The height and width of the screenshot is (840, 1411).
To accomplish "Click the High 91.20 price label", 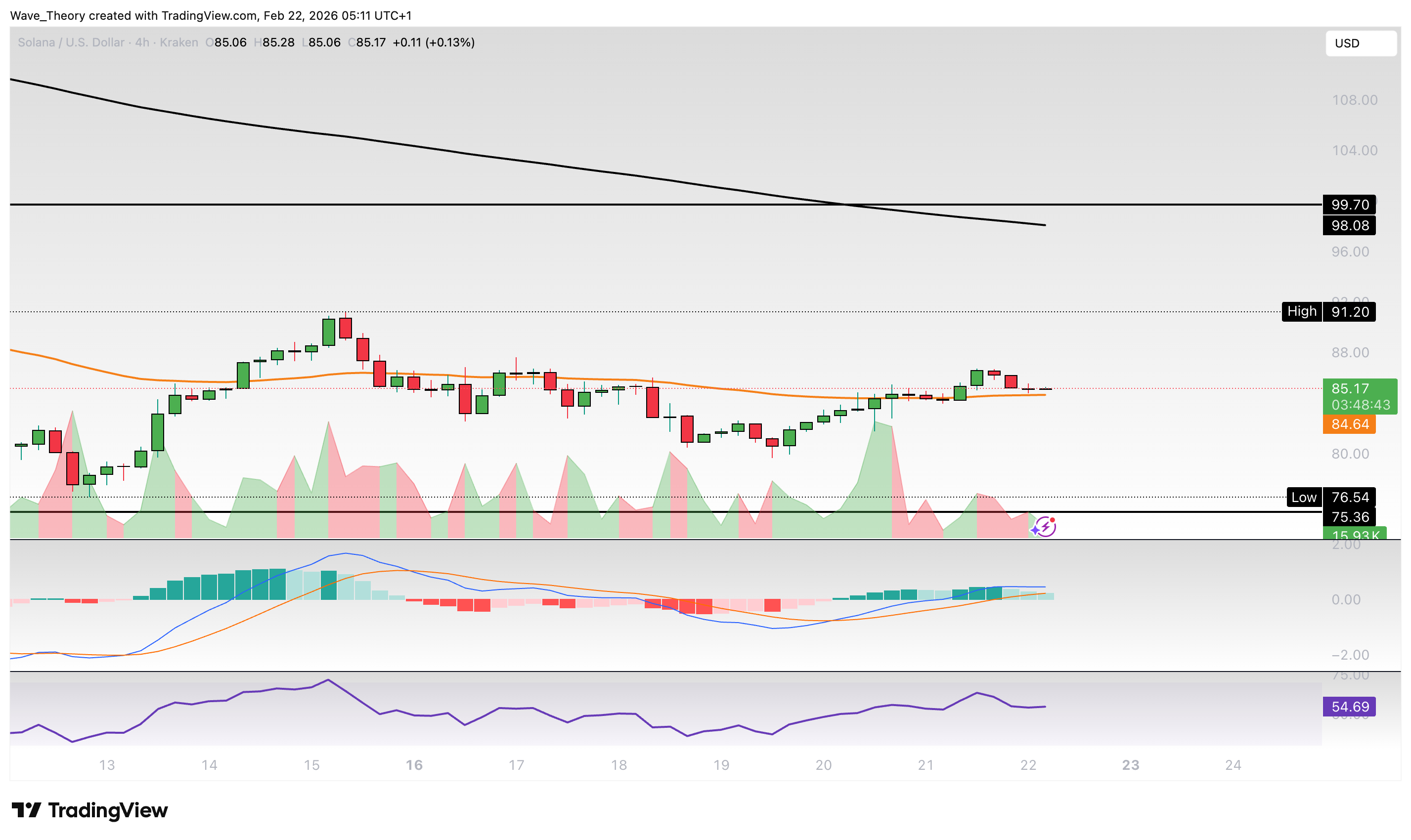I will click(1329, 312).
